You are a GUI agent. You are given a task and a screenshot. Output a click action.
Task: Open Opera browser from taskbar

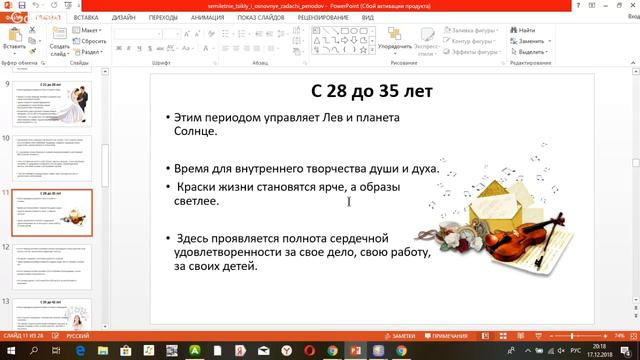309,351
